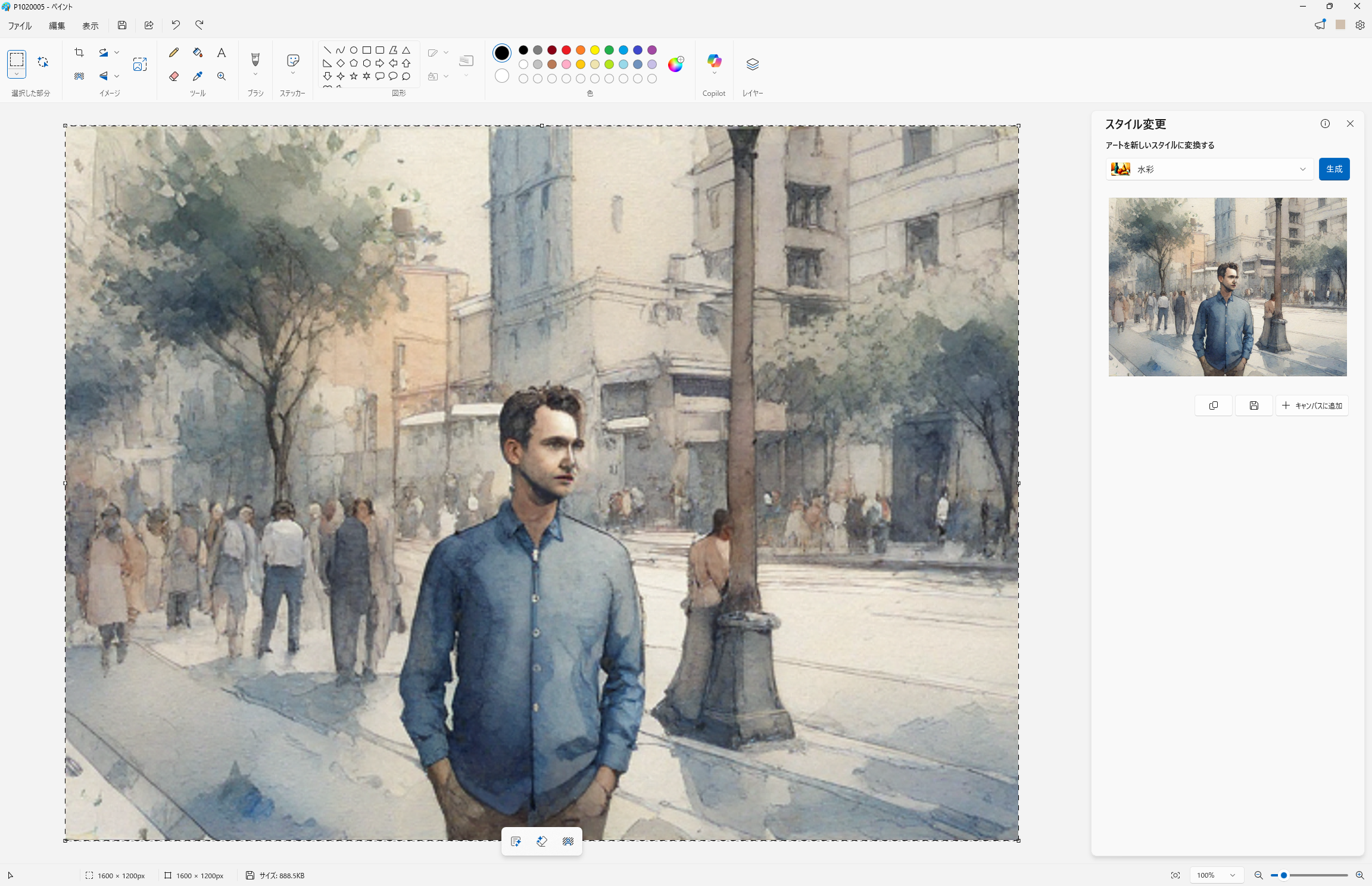Activate the primary black color circle
The image size is (1372, 886).
tap(502, 53)
